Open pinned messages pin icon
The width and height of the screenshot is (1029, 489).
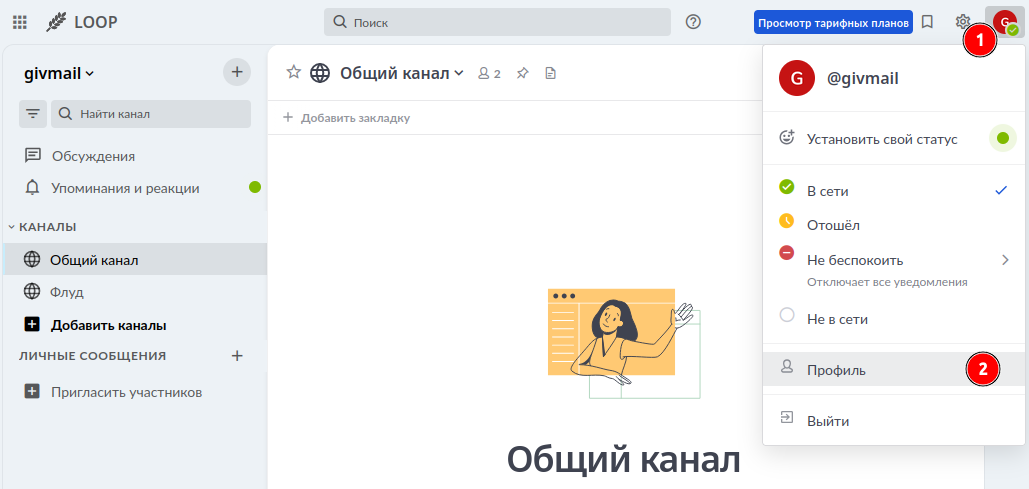pyautogui.click(x=522, y=73)
